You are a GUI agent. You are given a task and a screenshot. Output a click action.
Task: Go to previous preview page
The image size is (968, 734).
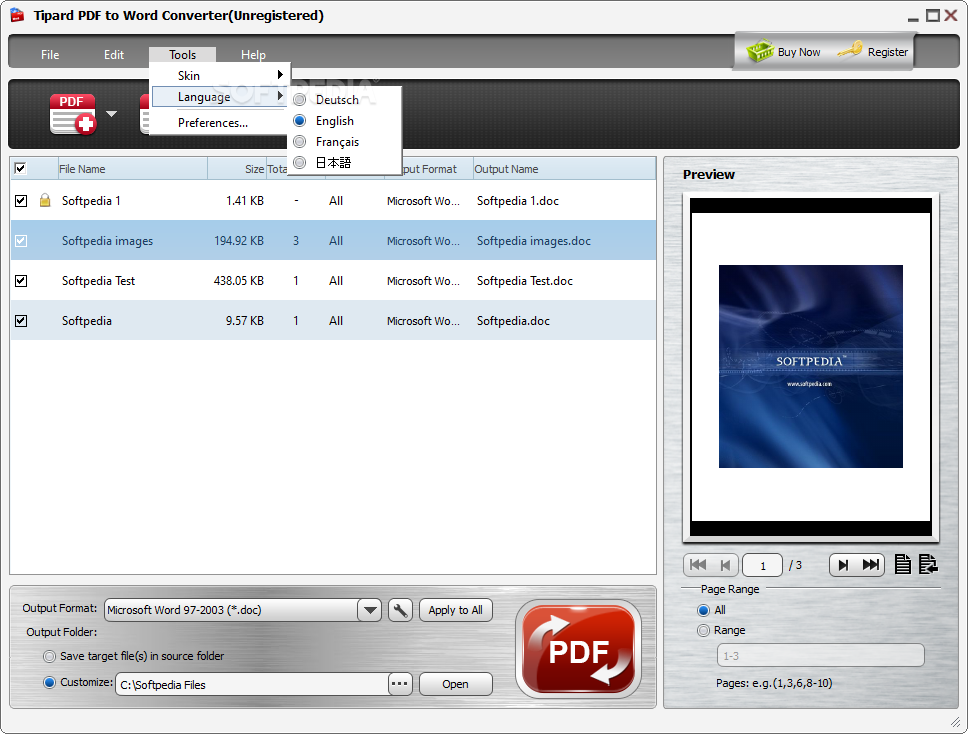pos(725,565)
